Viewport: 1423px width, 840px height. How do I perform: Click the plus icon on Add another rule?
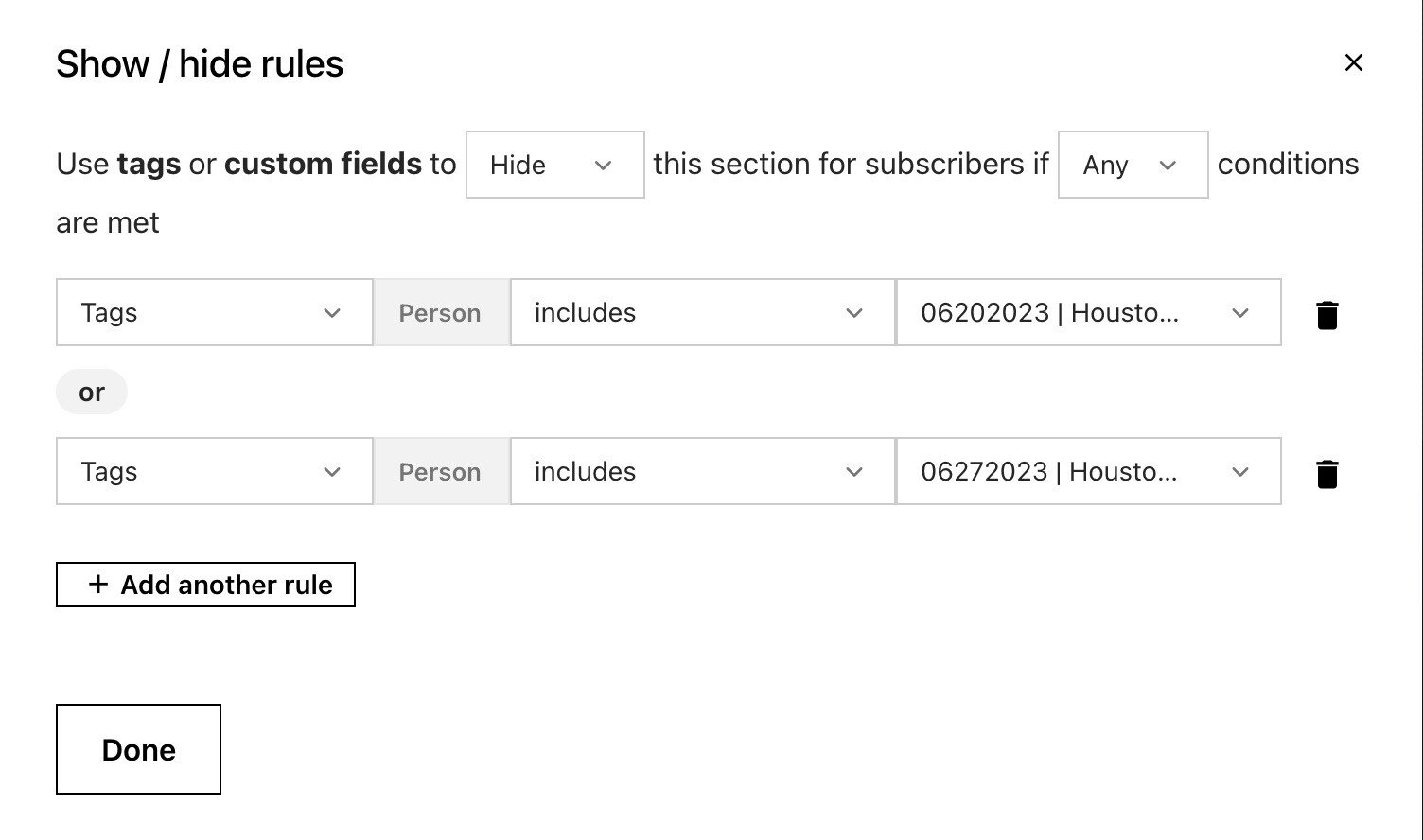[97, 585]
